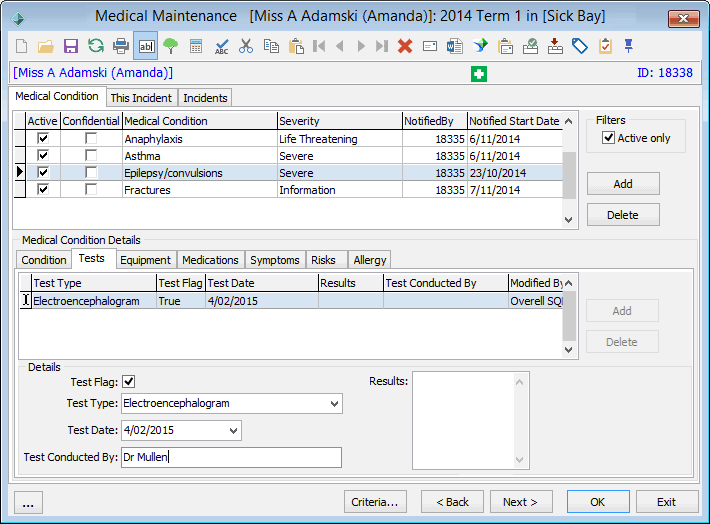
Task: Paste with the clipboard icon
Action: [296, 46]
